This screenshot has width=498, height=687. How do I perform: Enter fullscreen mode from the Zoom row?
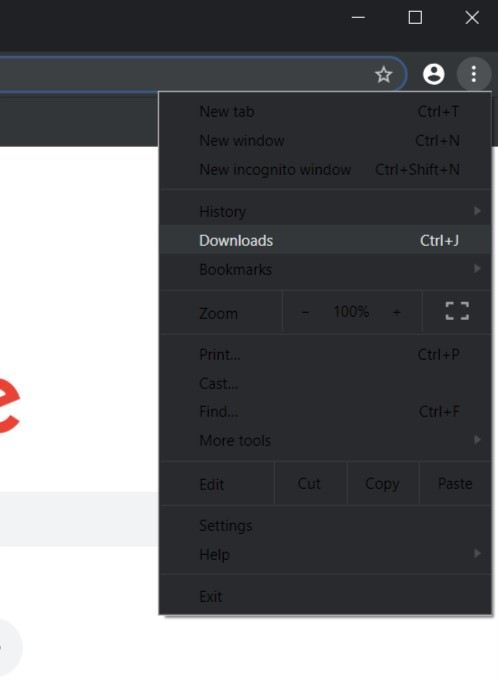pyautogui.click(x=457, y=312)
